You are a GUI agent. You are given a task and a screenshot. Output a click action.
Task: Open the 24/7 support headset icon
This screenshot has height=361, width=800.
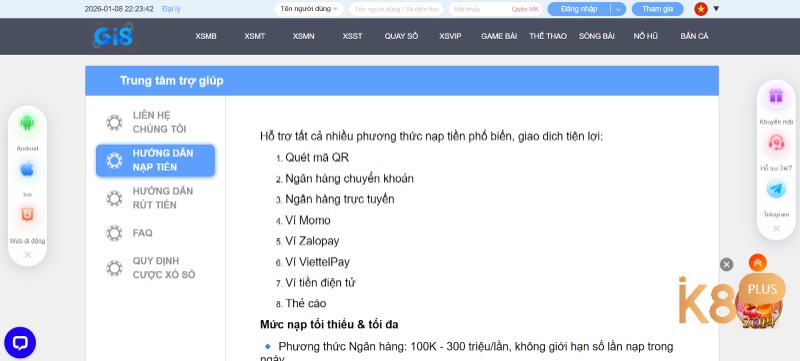(x=776, y=143)
